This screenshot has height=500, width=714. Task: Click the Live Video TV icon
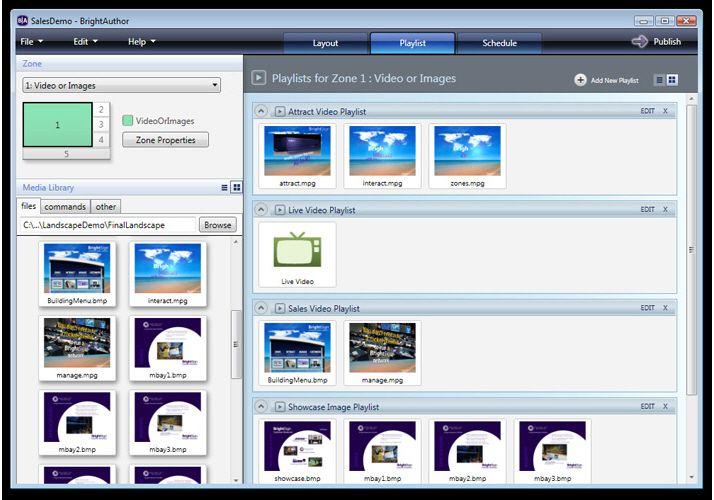(297, 251)
